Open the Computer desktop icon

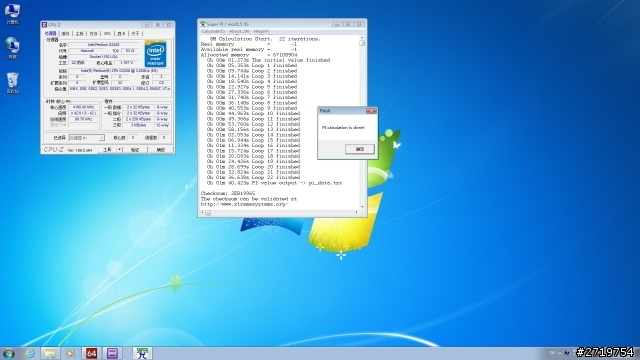(12, 13)
